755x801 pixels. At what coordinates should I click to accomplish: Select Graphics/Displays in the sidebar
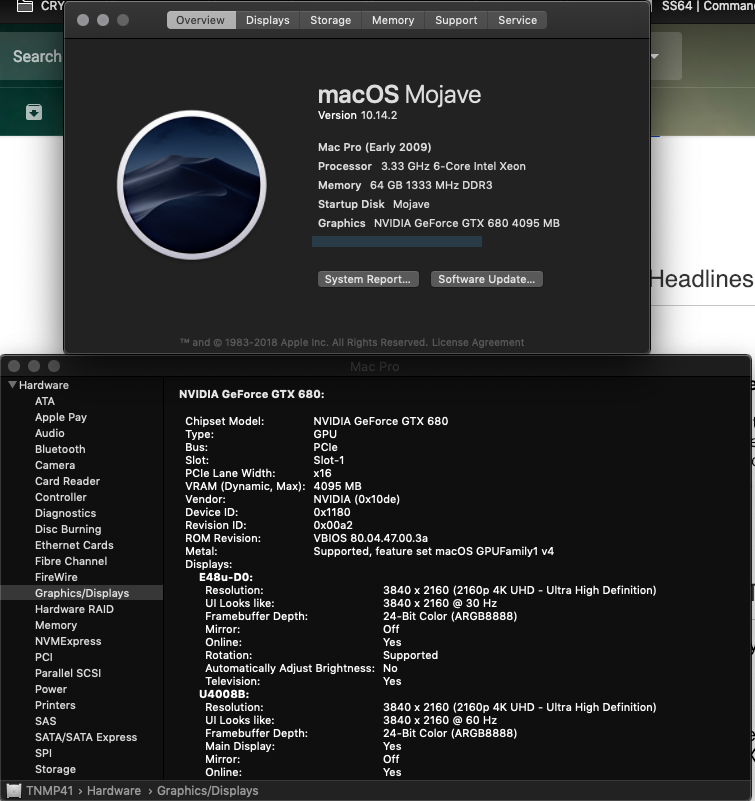click(82, 593)
